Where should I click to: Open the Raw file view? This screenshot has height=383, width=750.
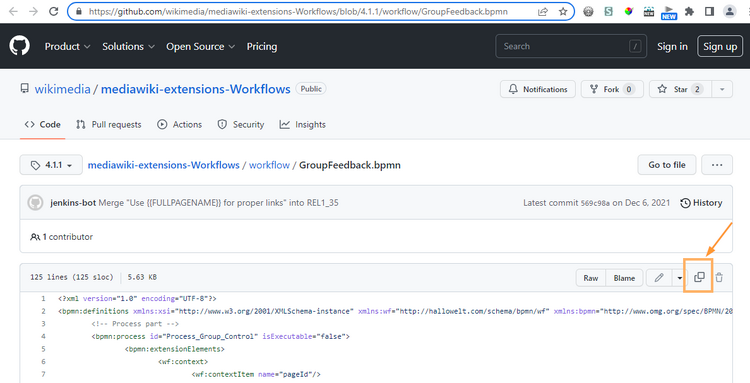pos(591,278)
